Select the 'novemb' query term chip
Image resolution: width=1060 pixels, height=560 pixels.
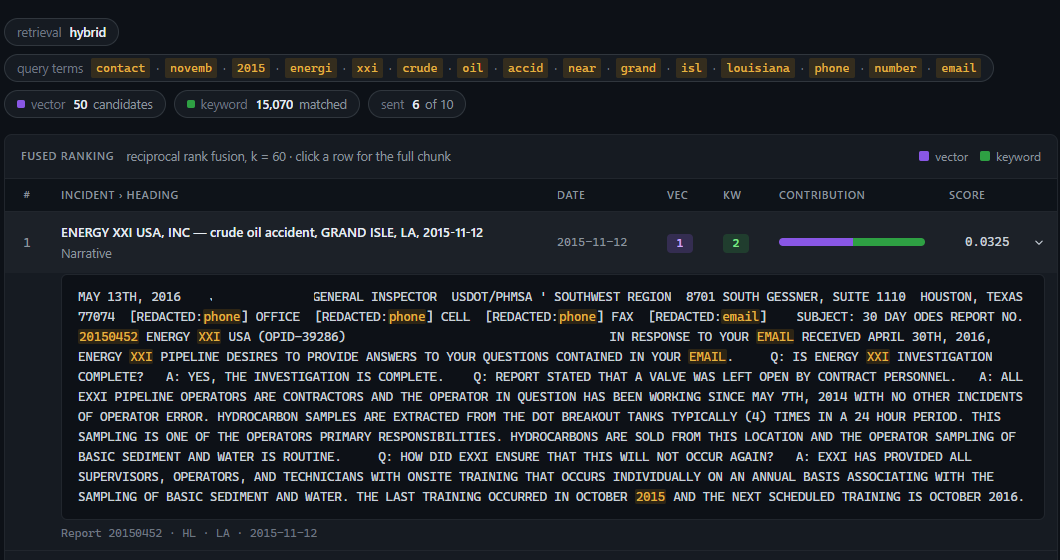click(191, 68)
